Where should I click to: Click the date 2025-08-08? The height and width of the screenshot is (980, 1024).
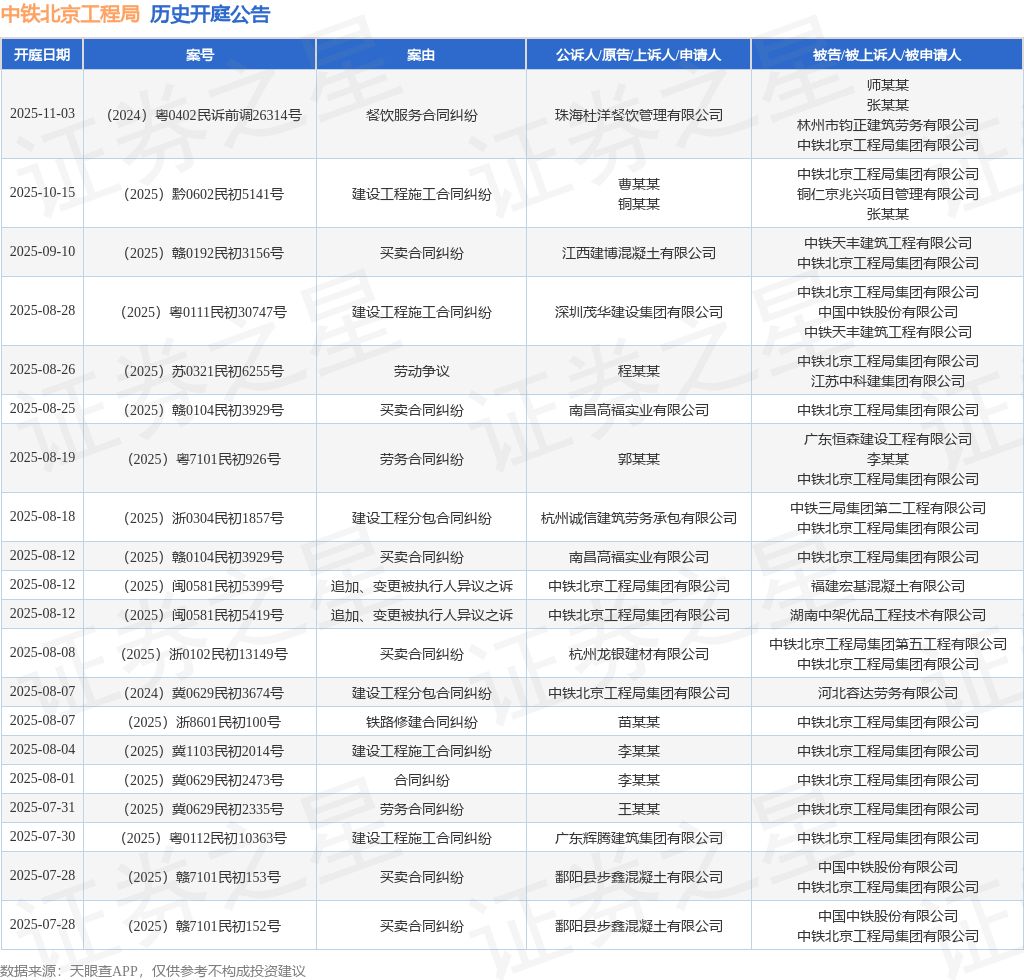pyautogui.click(x=42, y=652)
